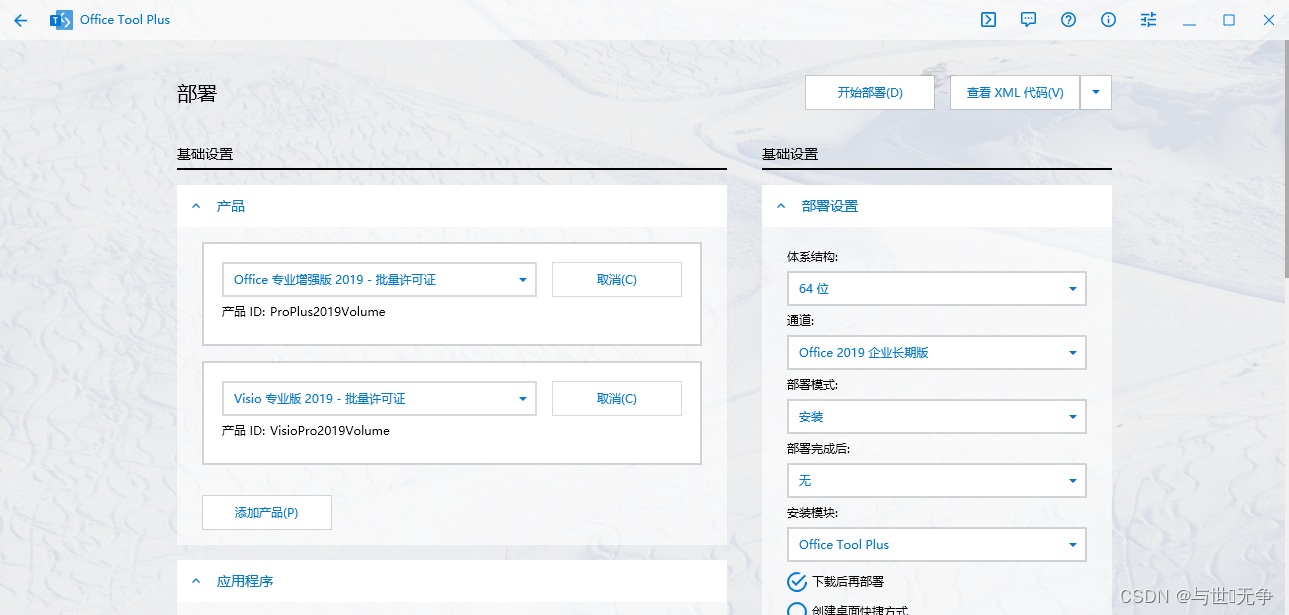Minimize the Office Tool Plus window
This screenshot has height=615, width=1289.
1189,20
